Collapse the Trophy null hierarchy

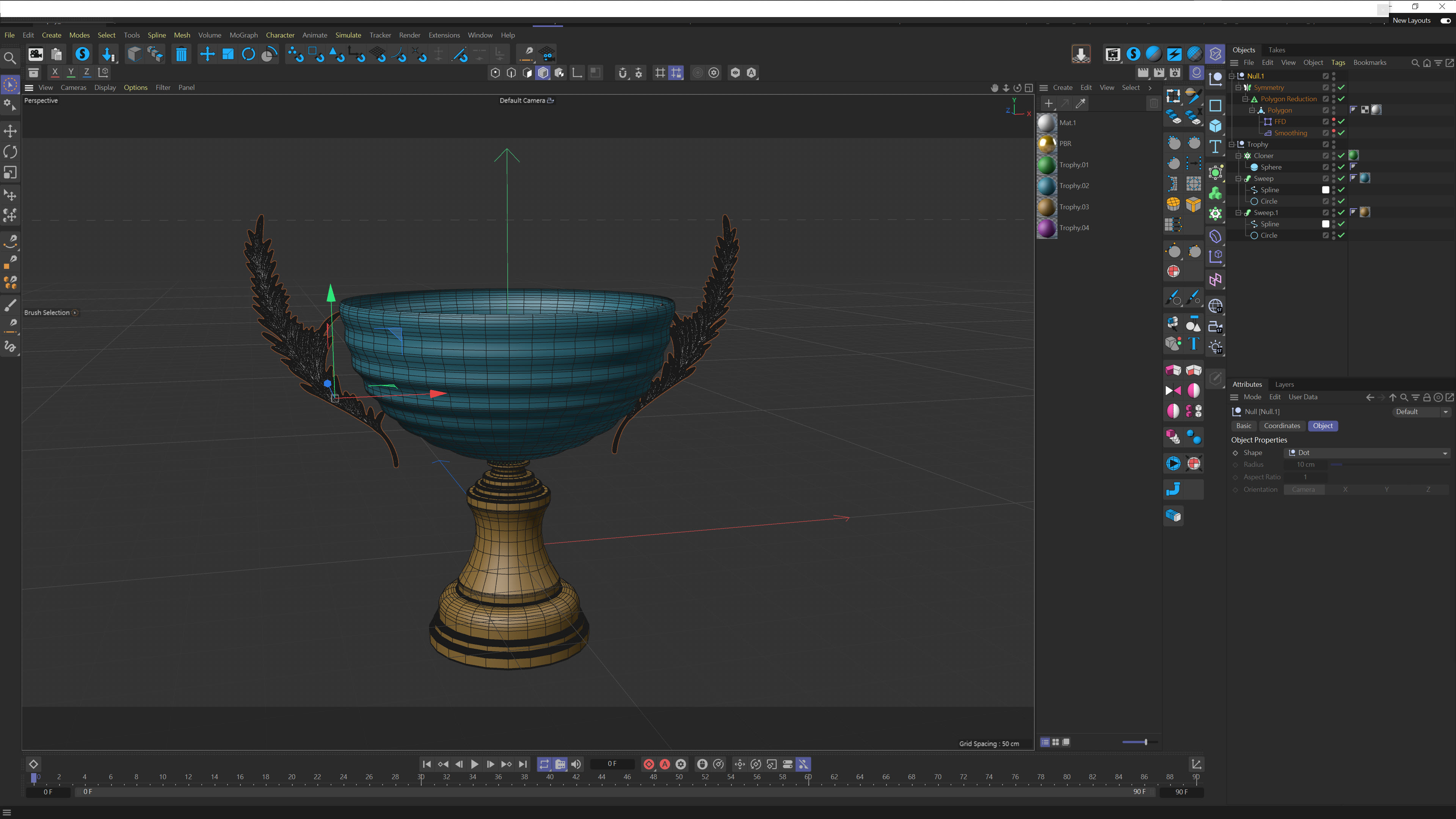point(1232,144)
